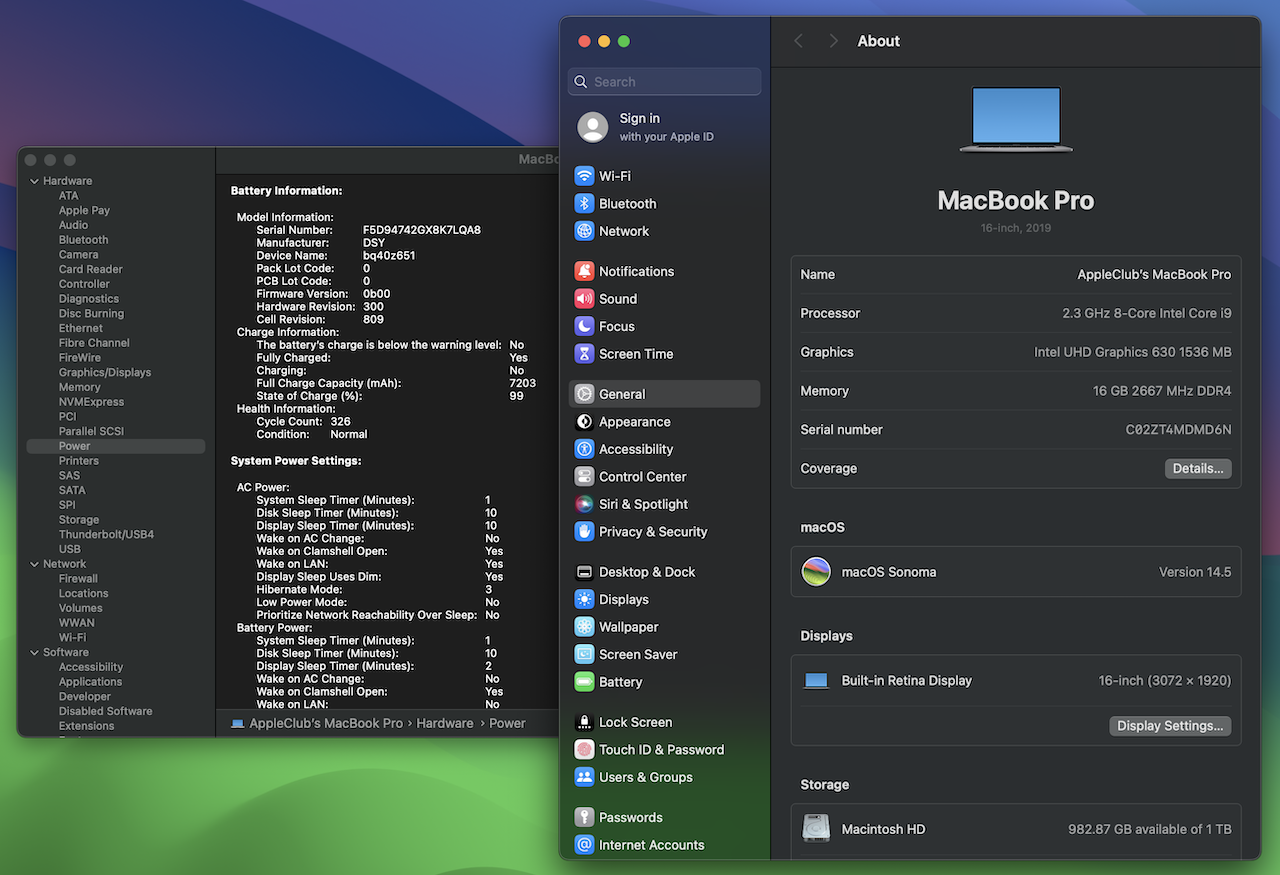The image size is (1280, 875).
Task: Click the AppleClub's MacBook Pro name value
Action: pos(1154,274)
